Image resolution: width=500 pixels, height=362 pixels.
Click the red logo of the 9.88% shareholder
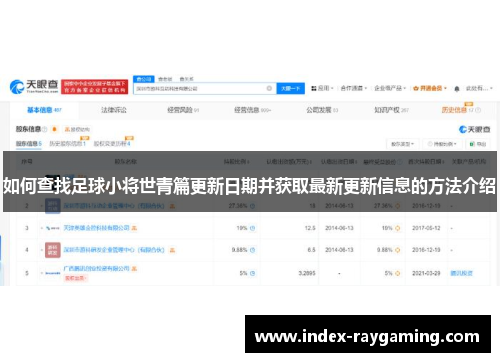(x=53, y=250)
